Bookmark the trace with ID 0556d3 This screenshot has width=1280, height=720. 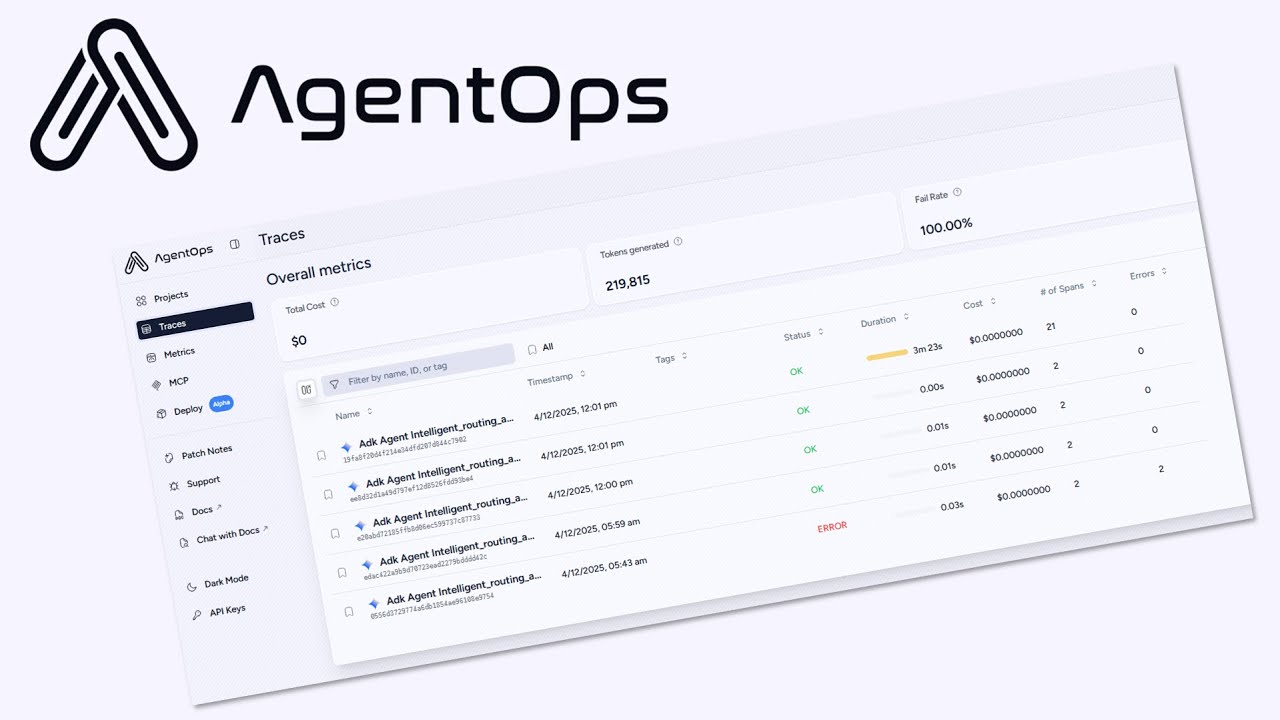coord(349,612)
